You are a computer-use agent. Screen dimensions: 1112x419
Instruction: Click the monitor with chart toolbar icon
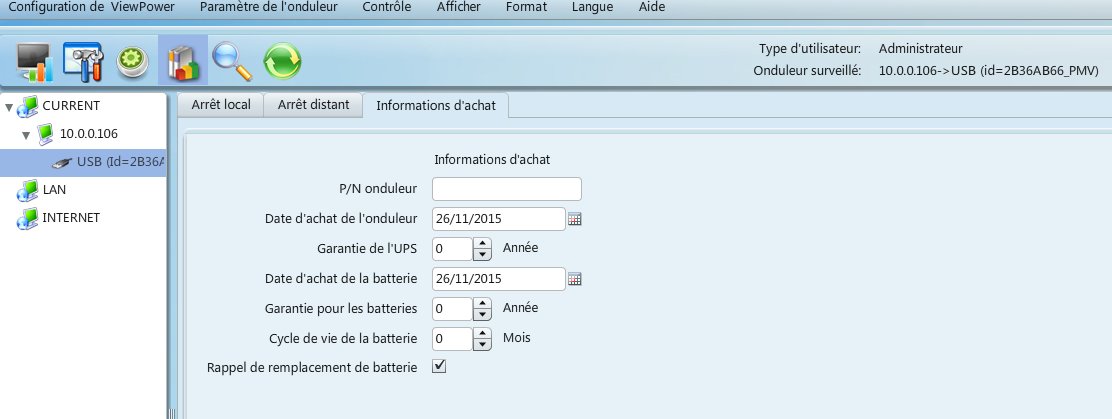pos(35,61)
